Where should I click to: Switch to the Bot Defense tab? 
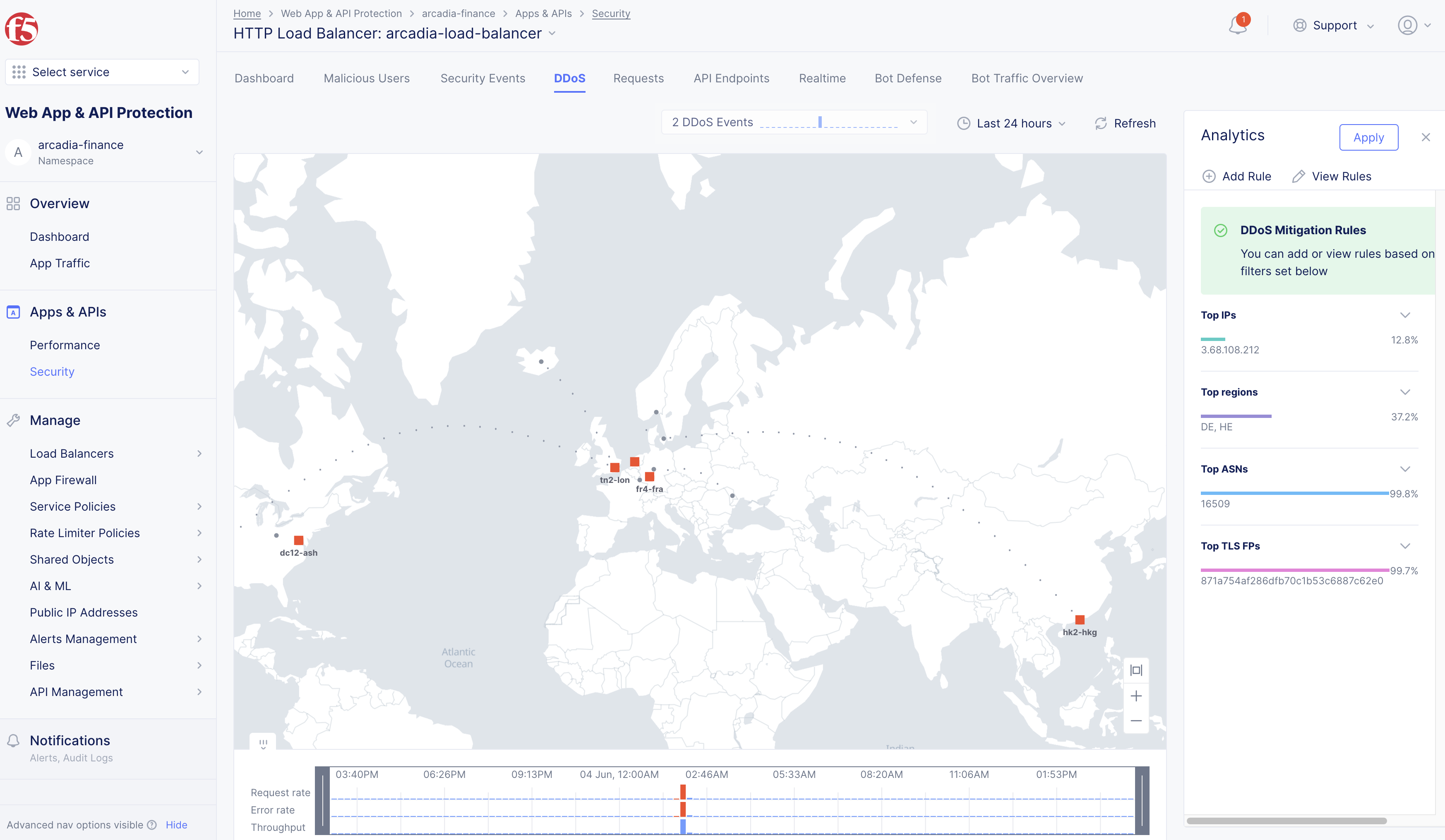pos(908,79)
